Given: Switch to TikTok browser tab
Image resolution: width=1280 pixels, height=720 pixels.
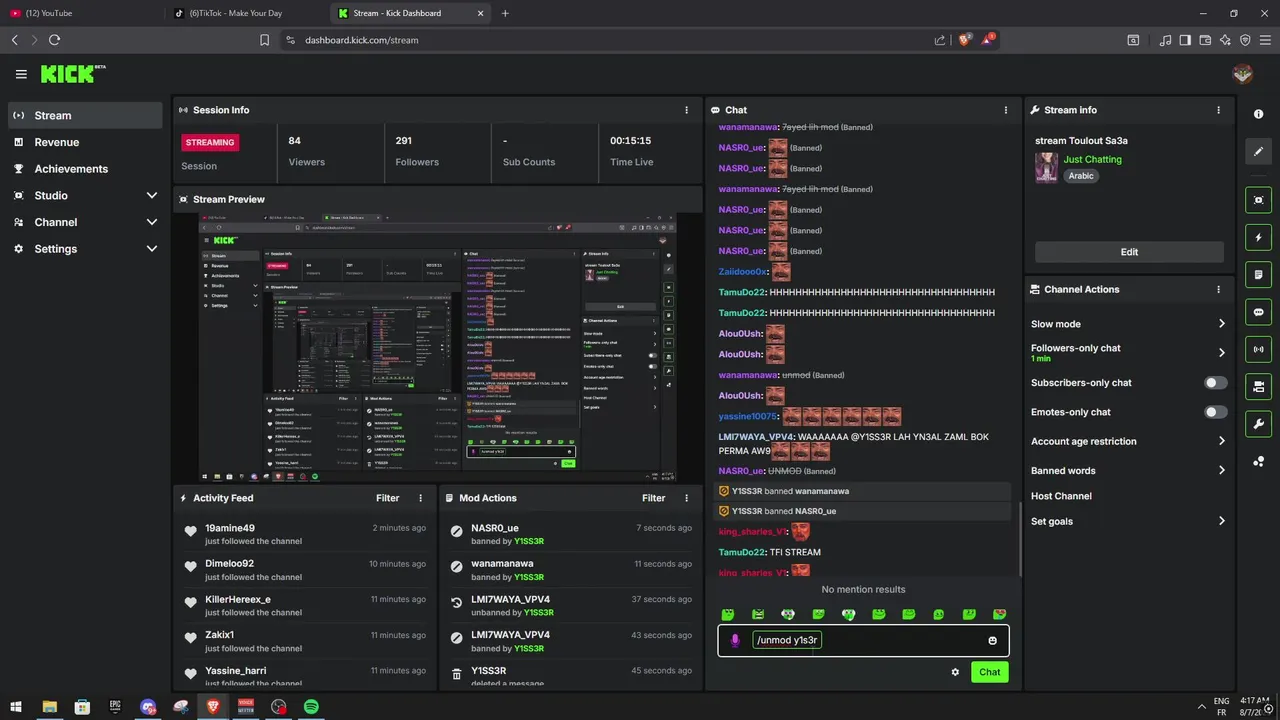Looking at the screenshot, I should 248,13.
